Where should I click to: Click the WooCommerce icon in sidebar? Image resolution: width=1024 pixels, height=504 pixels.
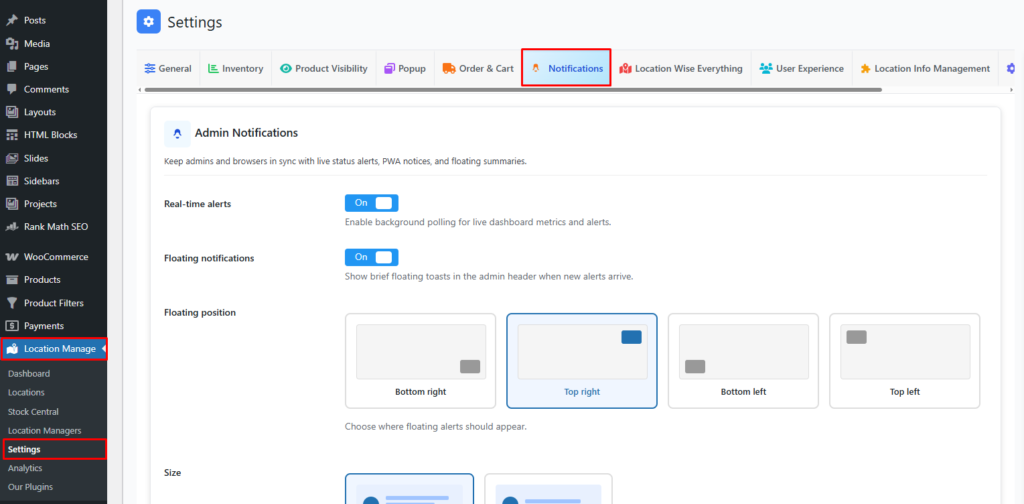12,257
